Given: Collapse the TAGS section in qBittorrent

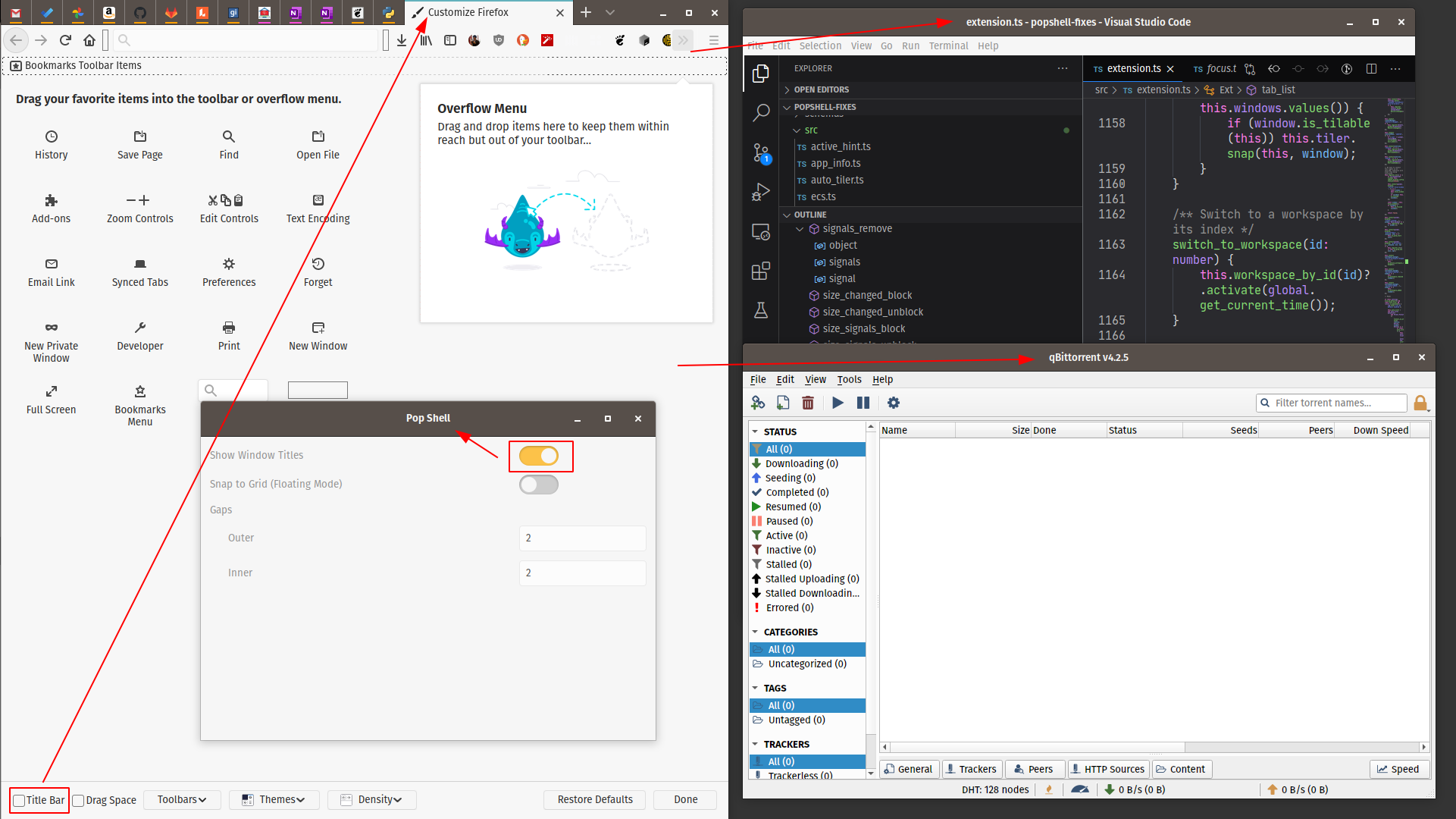Looking at the screenshot, I should [755, 688].
